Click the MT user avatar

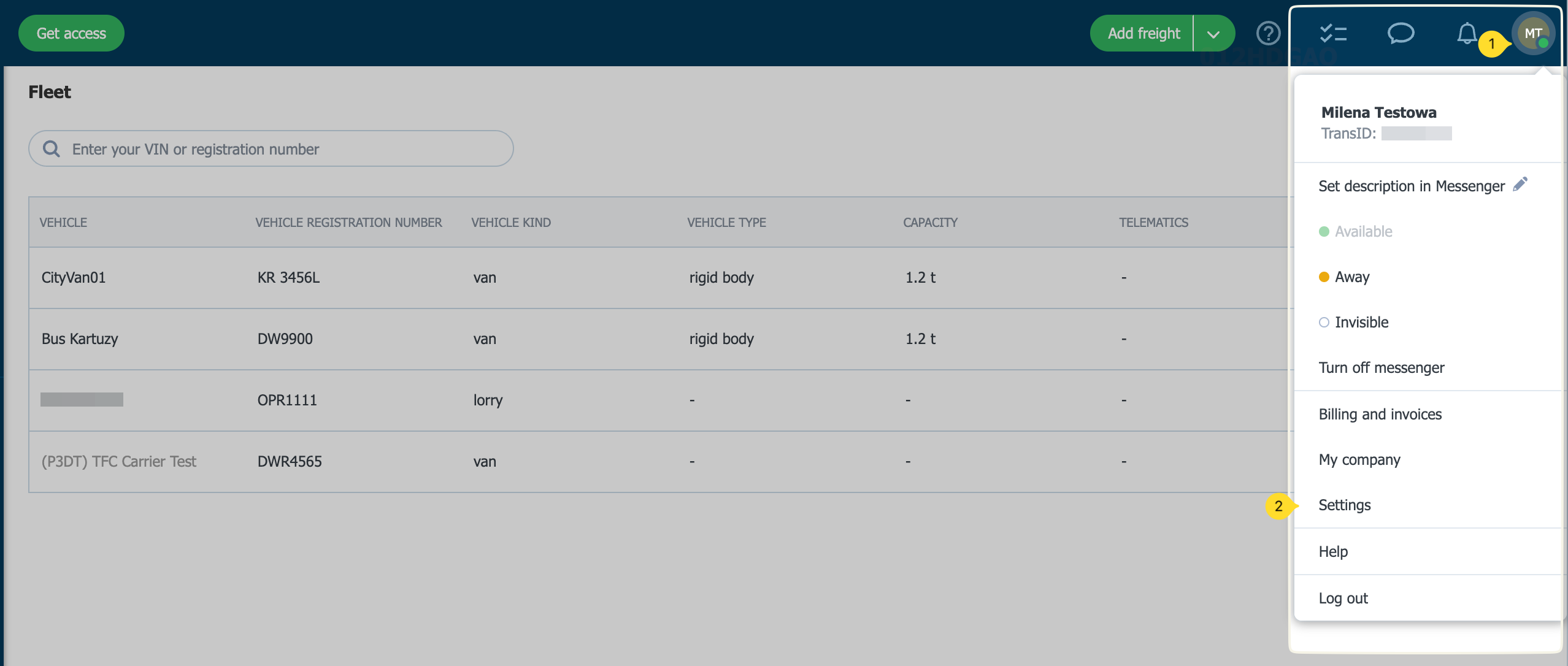pyautogui.click(x=1532, y=33)
